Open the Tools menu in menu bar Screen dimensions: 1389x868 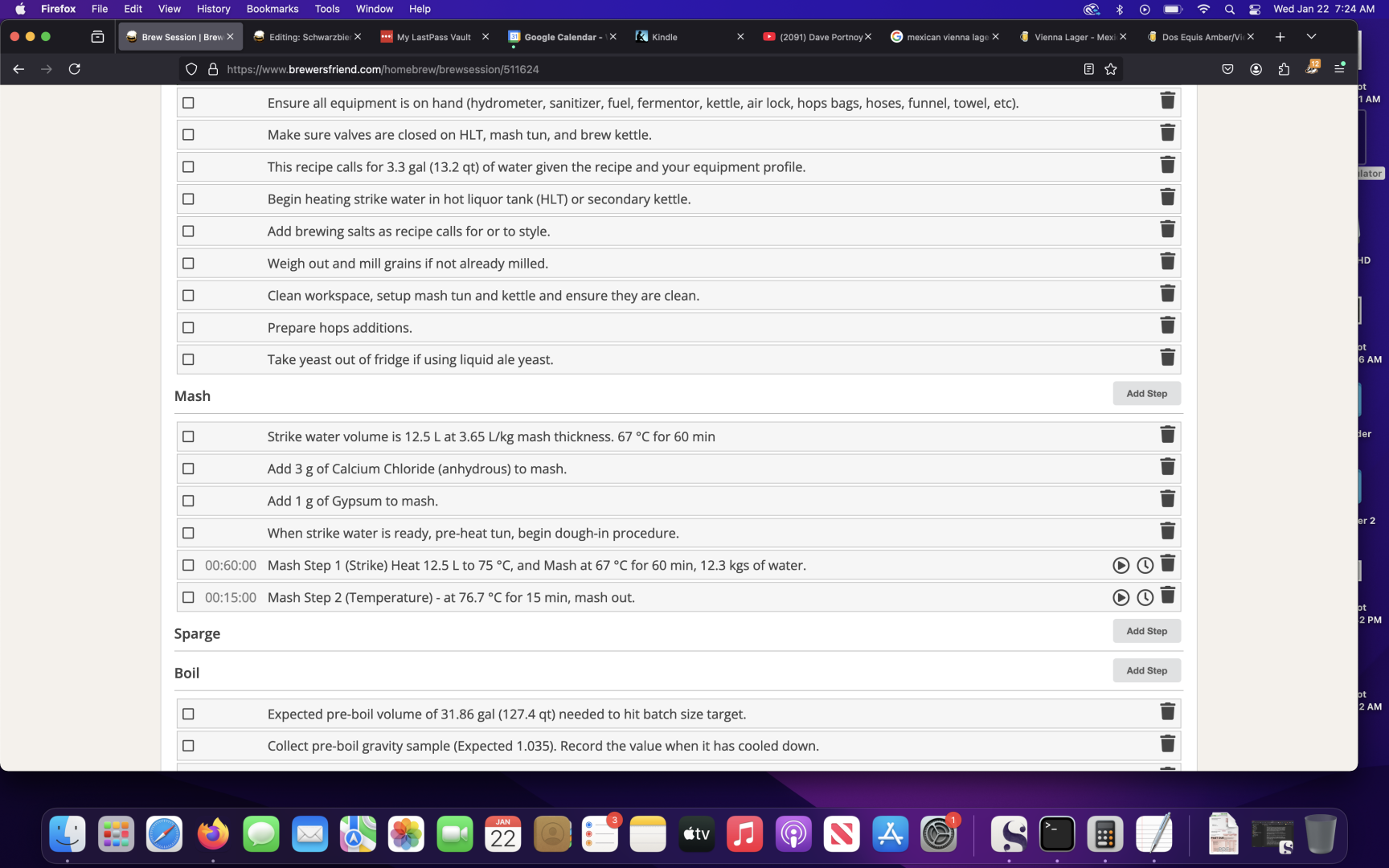327,9
